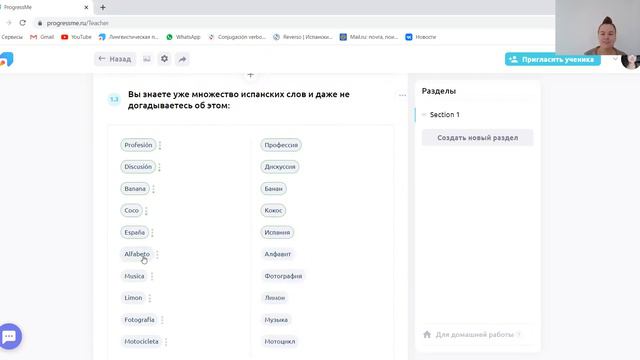
Task: Open lesson settings gear icon
Action: [x=164, y=59]
